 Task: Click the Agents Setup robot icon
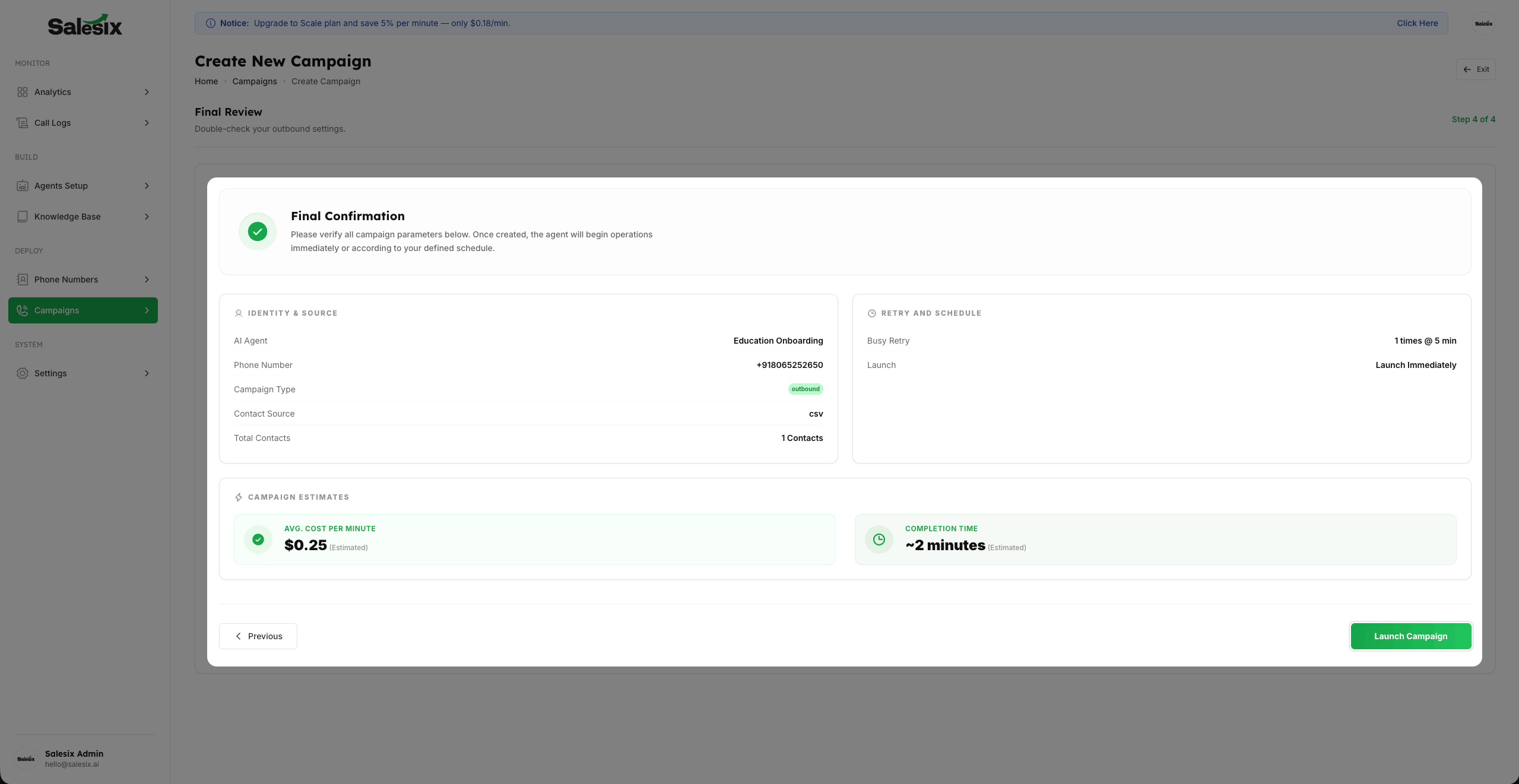(x=23, y=186)
